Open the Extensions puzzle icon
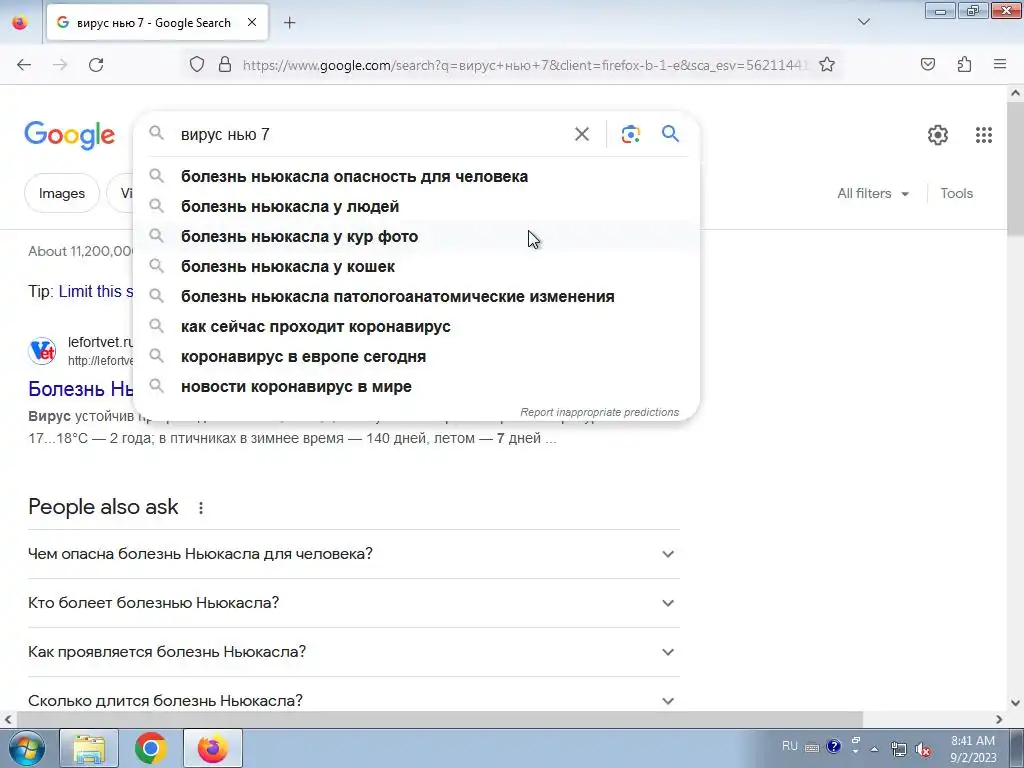1024x768 pixels. [x=964, y=64]
